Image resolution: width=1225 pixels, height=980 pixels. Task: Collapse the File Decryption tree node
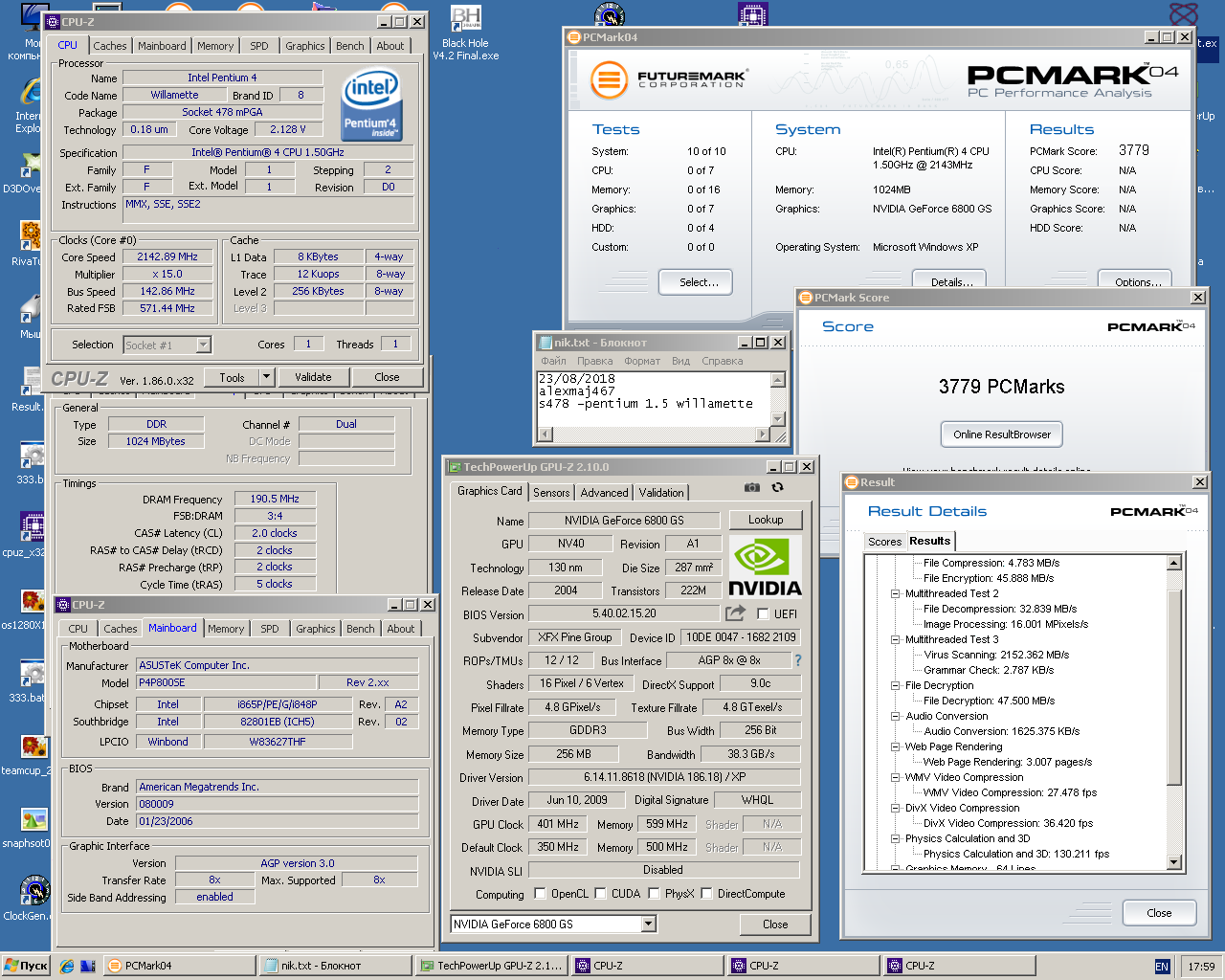896,685
